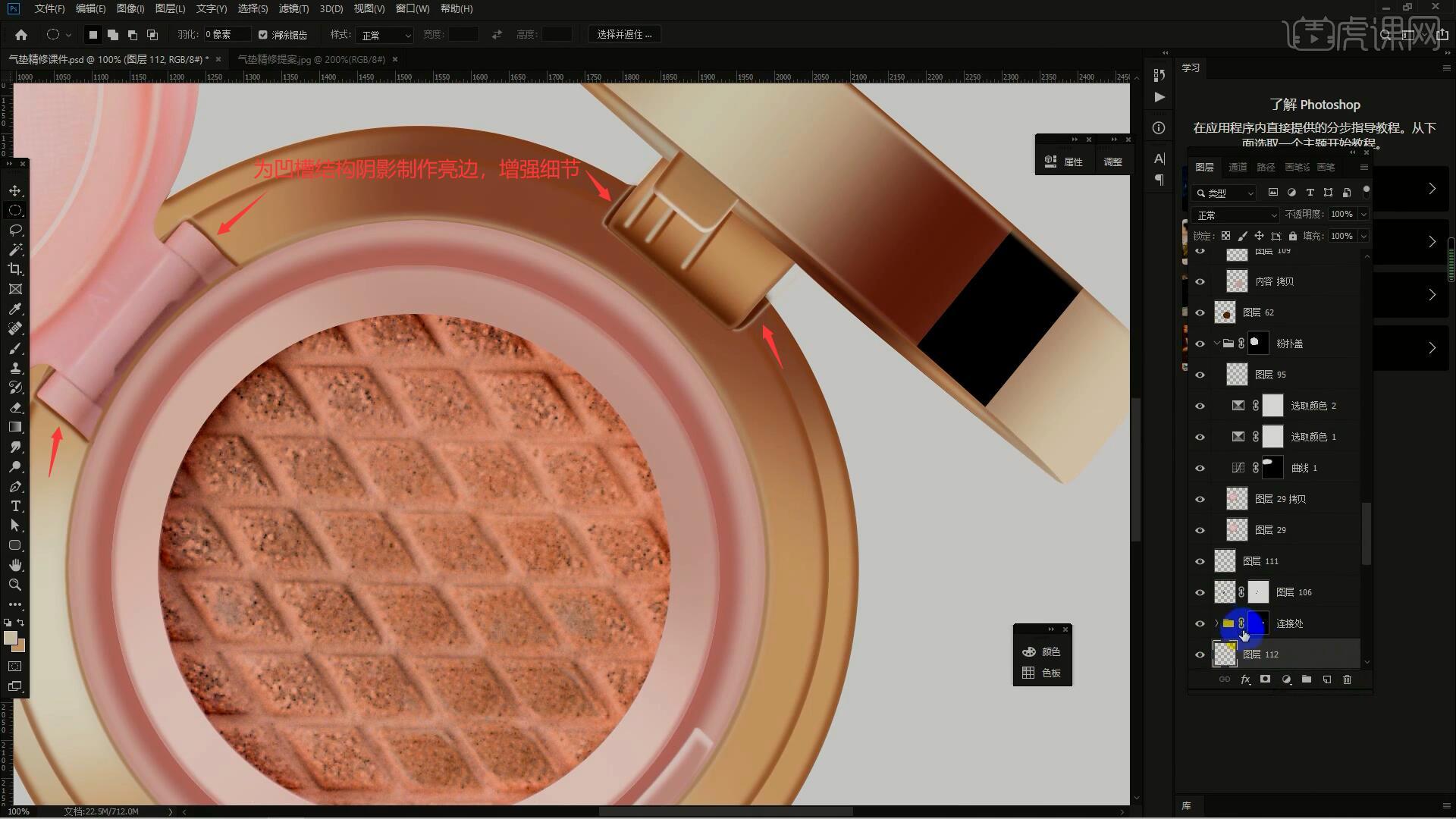
Task: Select the Hand tool
Action: tap(15, 565)
